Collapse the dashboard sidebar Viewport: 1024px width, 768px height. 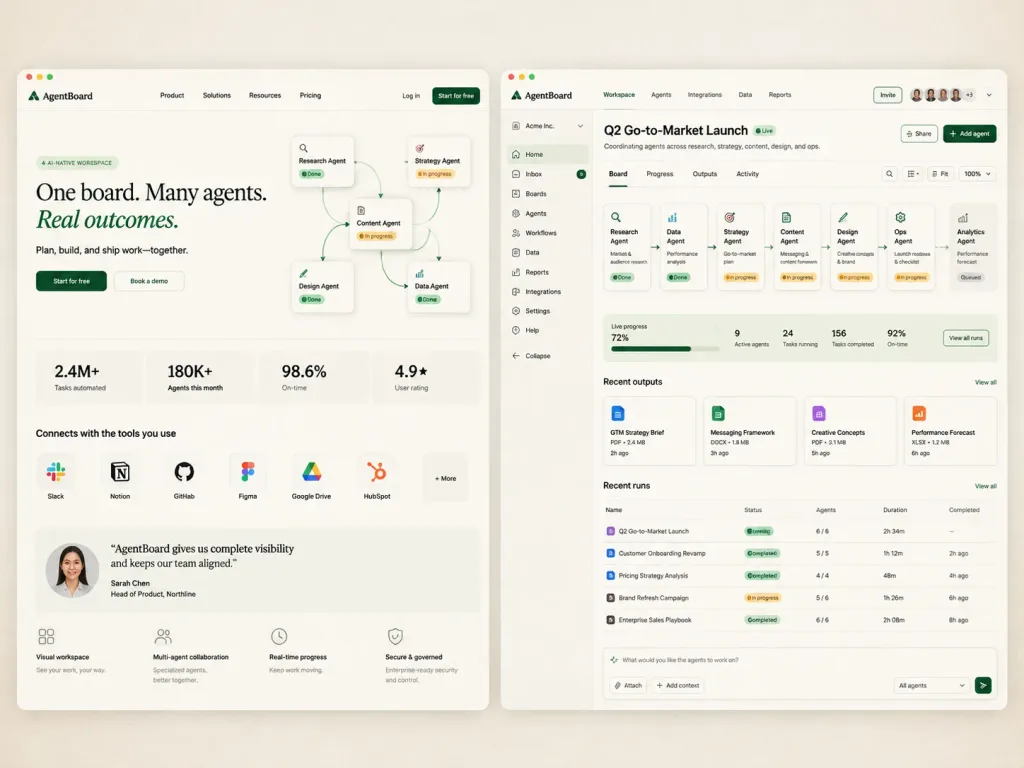(532, 356)
